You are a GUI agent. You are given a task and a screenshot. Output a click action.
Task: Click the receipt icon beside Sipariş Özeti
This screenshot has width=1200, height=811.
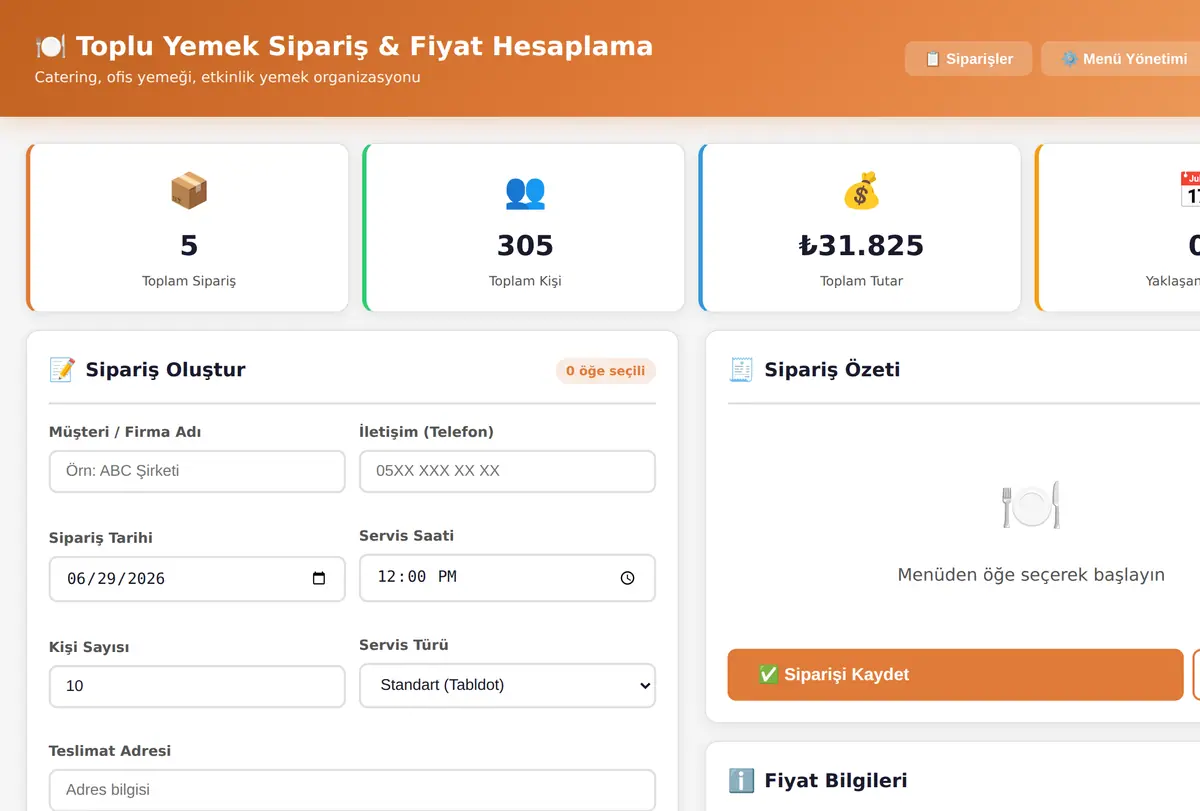tap(741, 370)
